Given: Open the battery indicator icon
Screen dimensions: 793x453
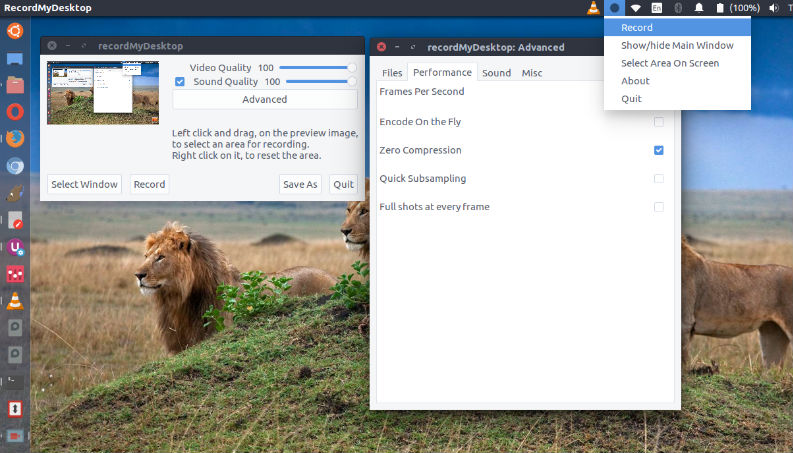Looking at the screenshot, I should 720,8.
